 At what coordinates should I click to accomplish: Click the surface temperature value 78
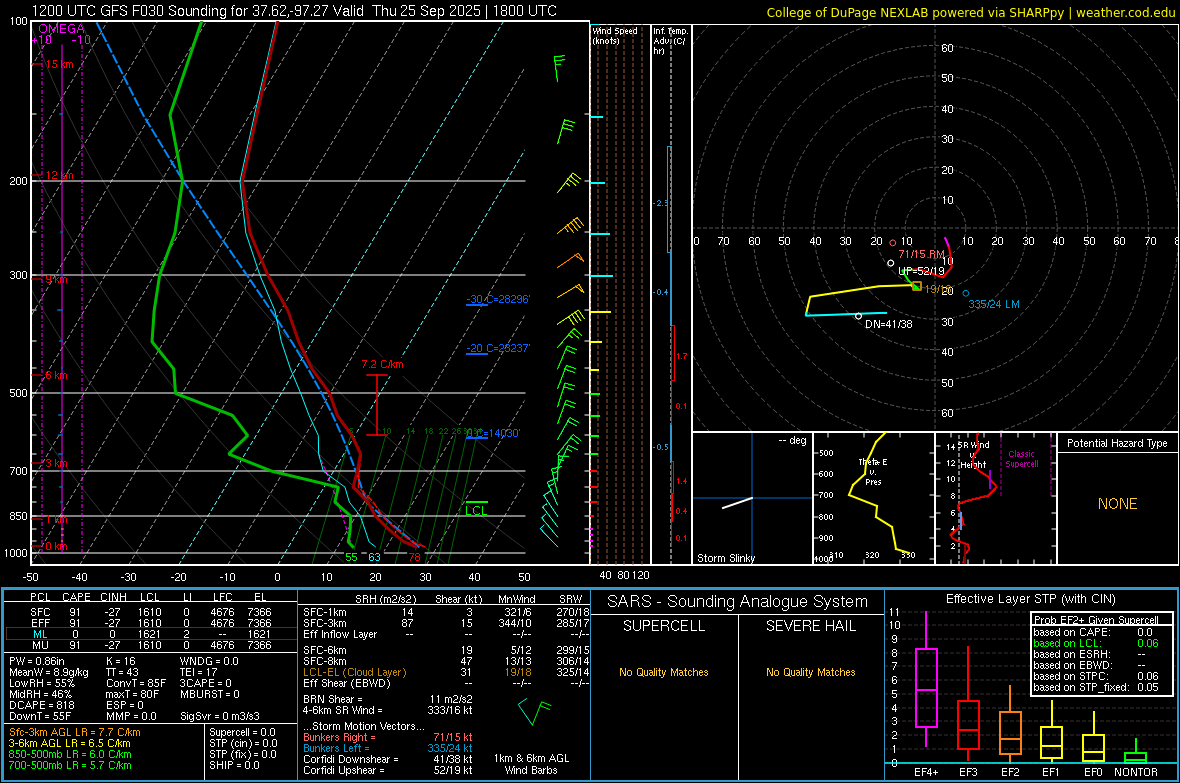tap(415, 557)
